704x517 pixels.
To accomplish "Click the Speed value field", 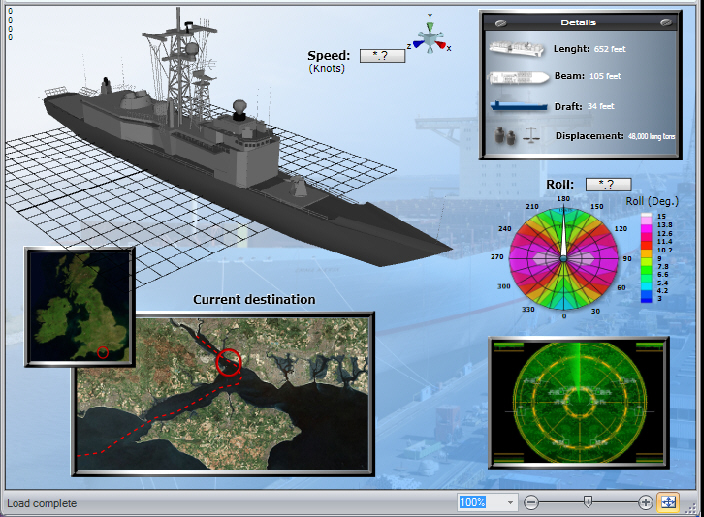I will pyautogui.click(x=381, y=56).
